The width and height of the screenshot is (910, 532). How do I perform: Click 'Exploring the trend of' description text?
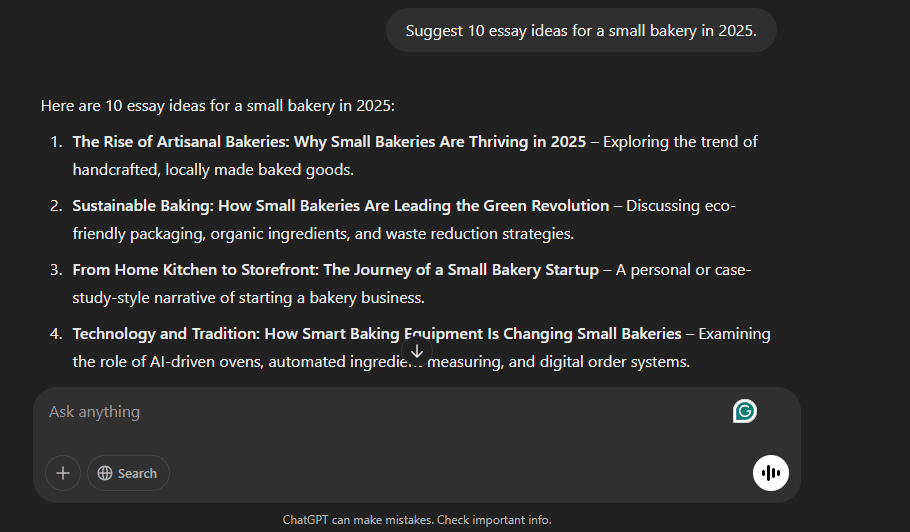(680, 142)
